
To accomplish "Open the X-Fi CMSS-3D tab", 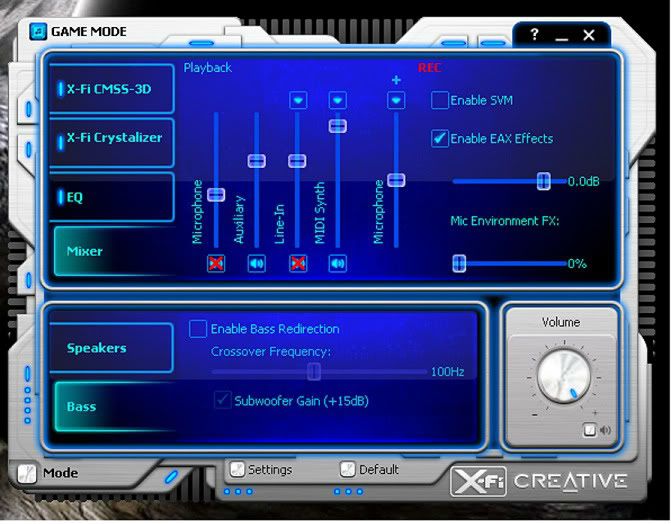I will coord(112,89).
